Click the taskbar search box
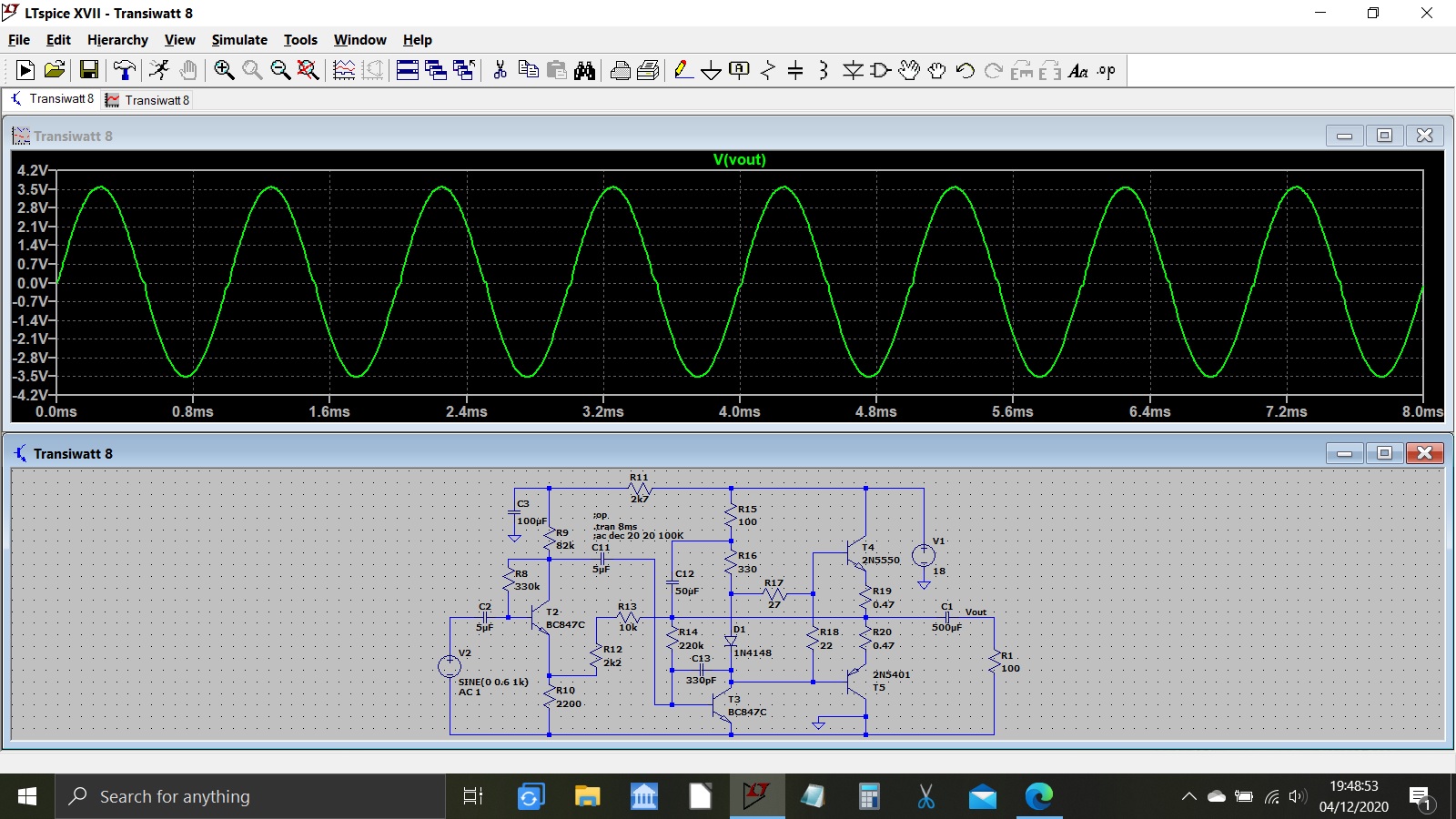Viewport: 1456px width, 819px height. pyautogui.click(x=250, y=796)
